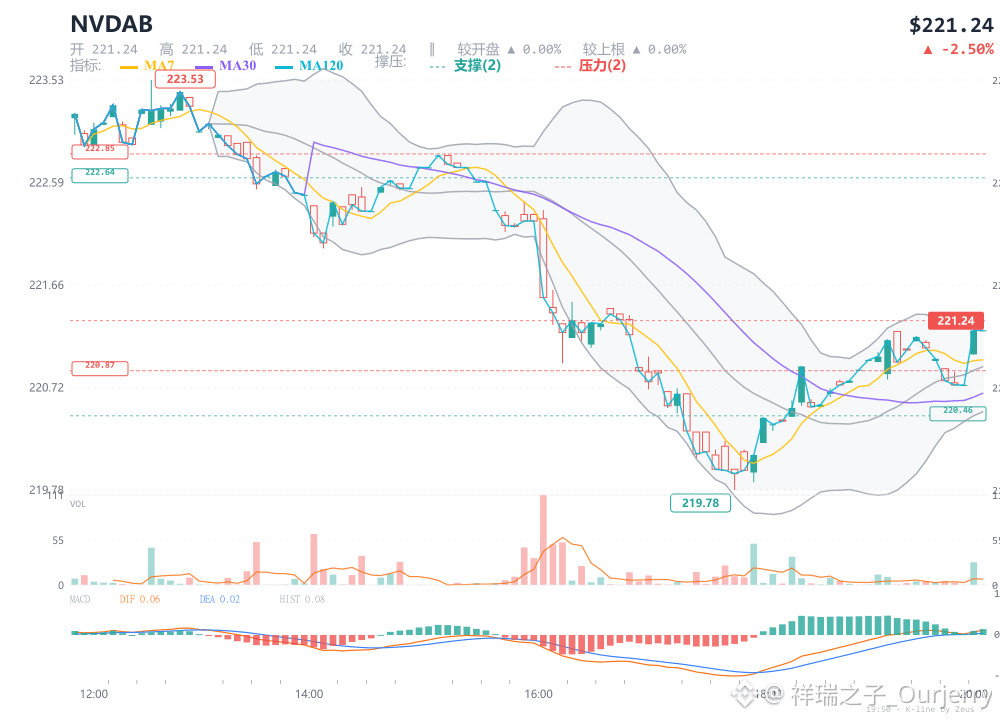This screenshot has width=1000, height=720.
Task: Click the 12:00 time axis label
Action: (94, 694)
